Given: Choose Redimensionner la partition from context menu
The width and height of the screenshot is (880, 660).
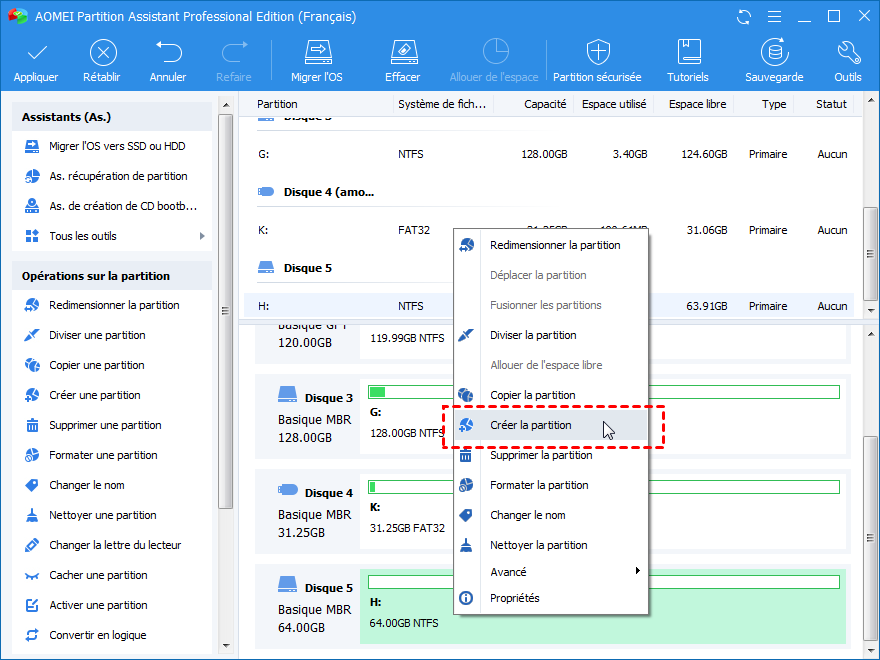Looking at the screenshot, I should point(555,245).
